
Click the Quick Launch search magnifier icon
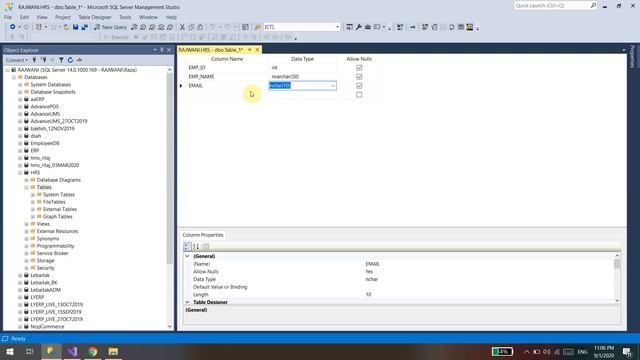[593, 5]
